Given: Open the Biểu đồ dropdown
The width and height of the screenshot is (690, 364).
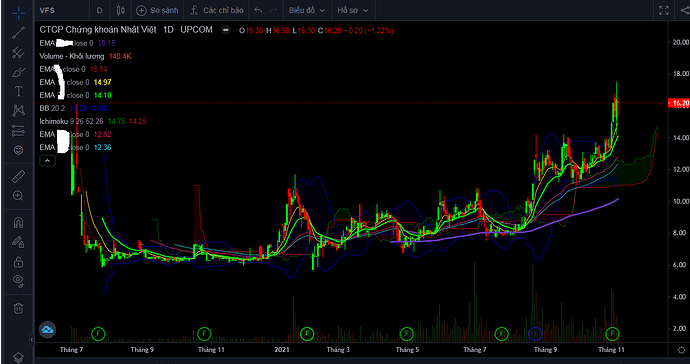Looking at the screenshot, I should [307, 10].
